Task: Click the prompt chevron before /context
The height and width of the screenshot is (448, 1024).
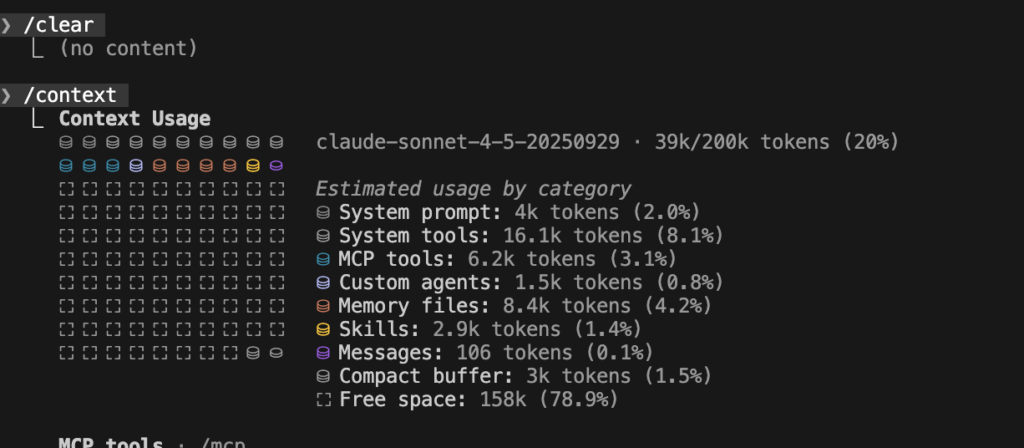Action: coord(7,96)
